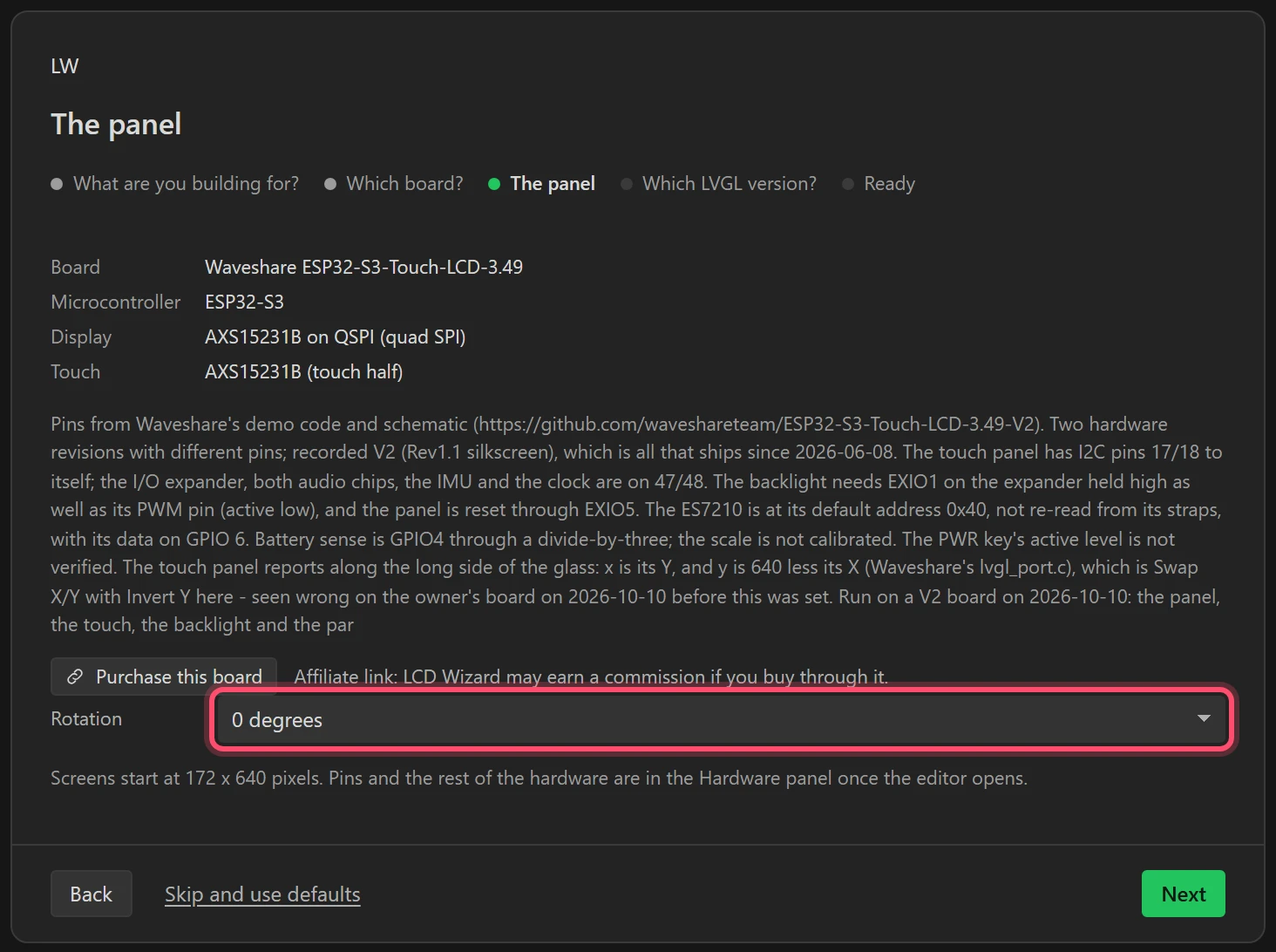
Task: Jump to the 'Which LVGL version?' step label
Action: tap(730, 184)
